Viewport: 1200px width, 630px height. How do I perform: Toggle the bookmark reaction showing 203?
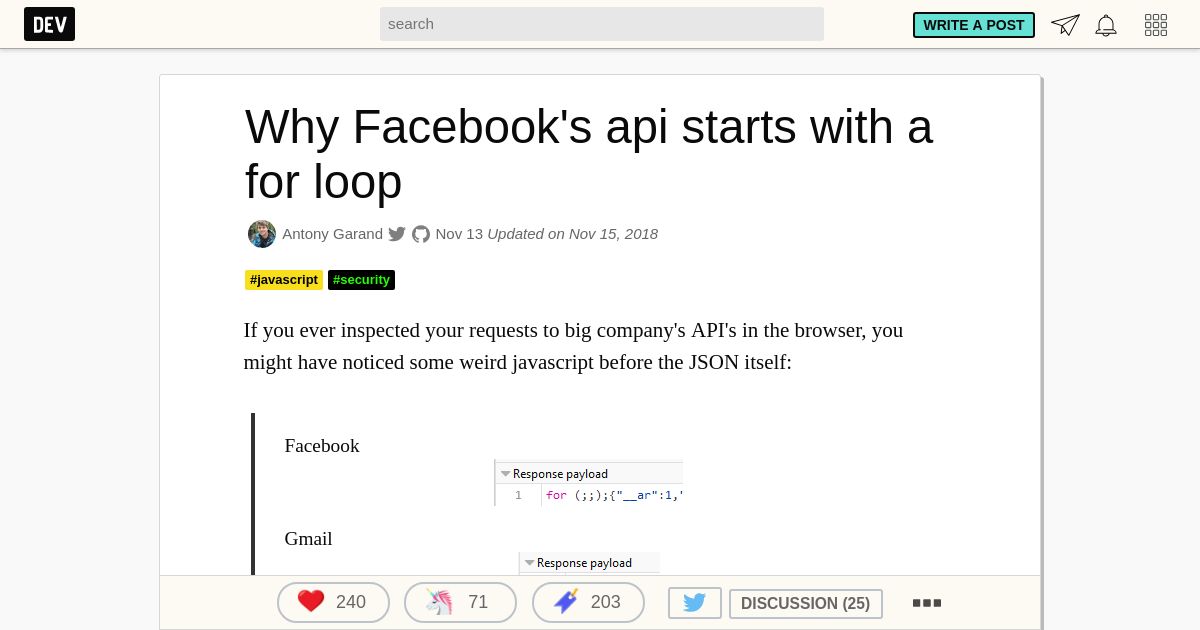[588, 602]
